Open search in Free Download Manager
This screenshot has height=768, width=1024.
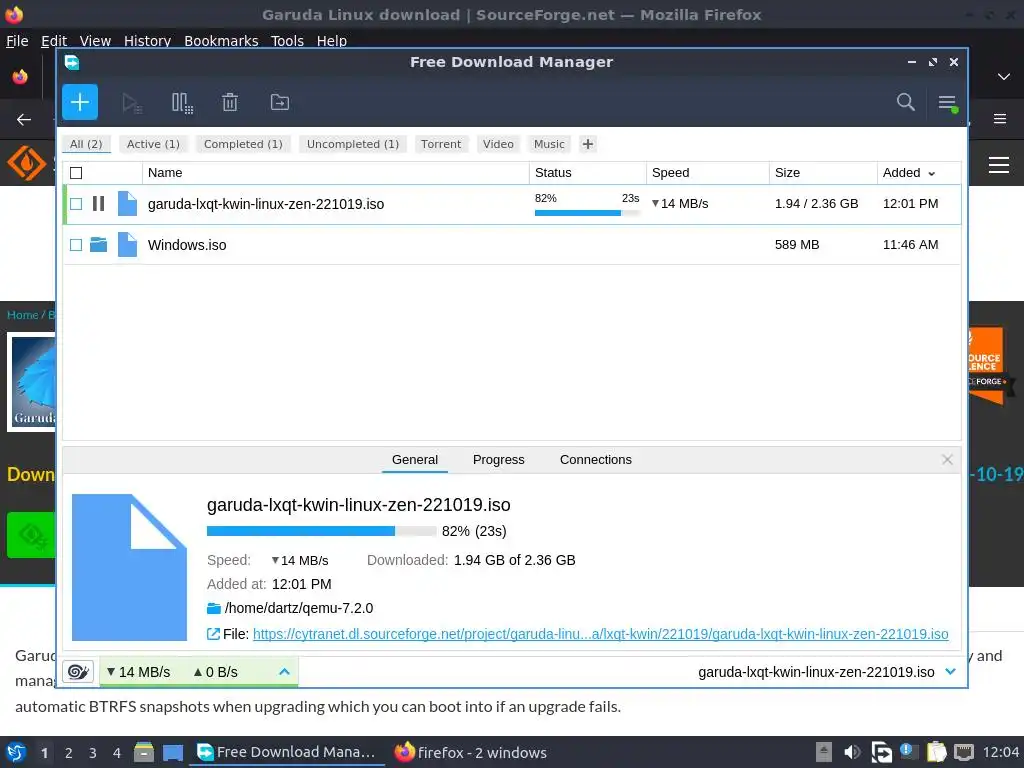point(905,102)
